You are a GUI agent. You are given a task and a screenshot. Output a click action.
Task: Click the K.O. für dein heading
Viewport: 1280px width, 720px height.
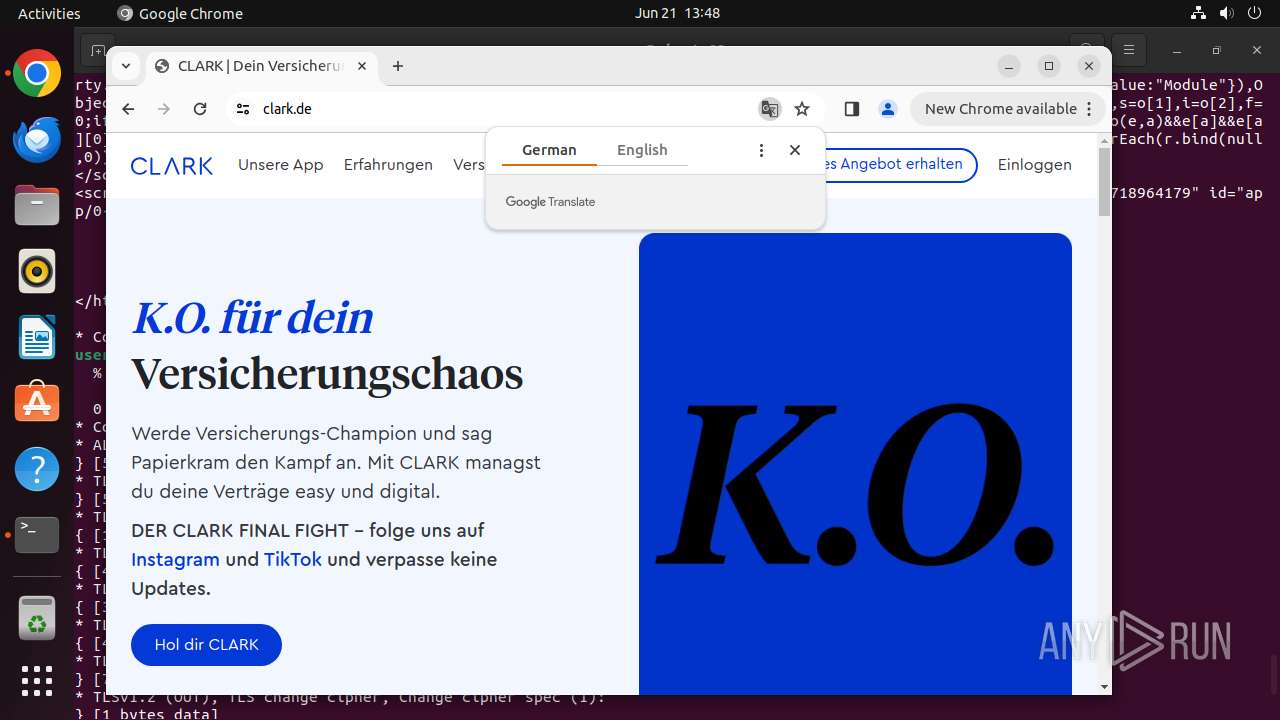(252, 318)
